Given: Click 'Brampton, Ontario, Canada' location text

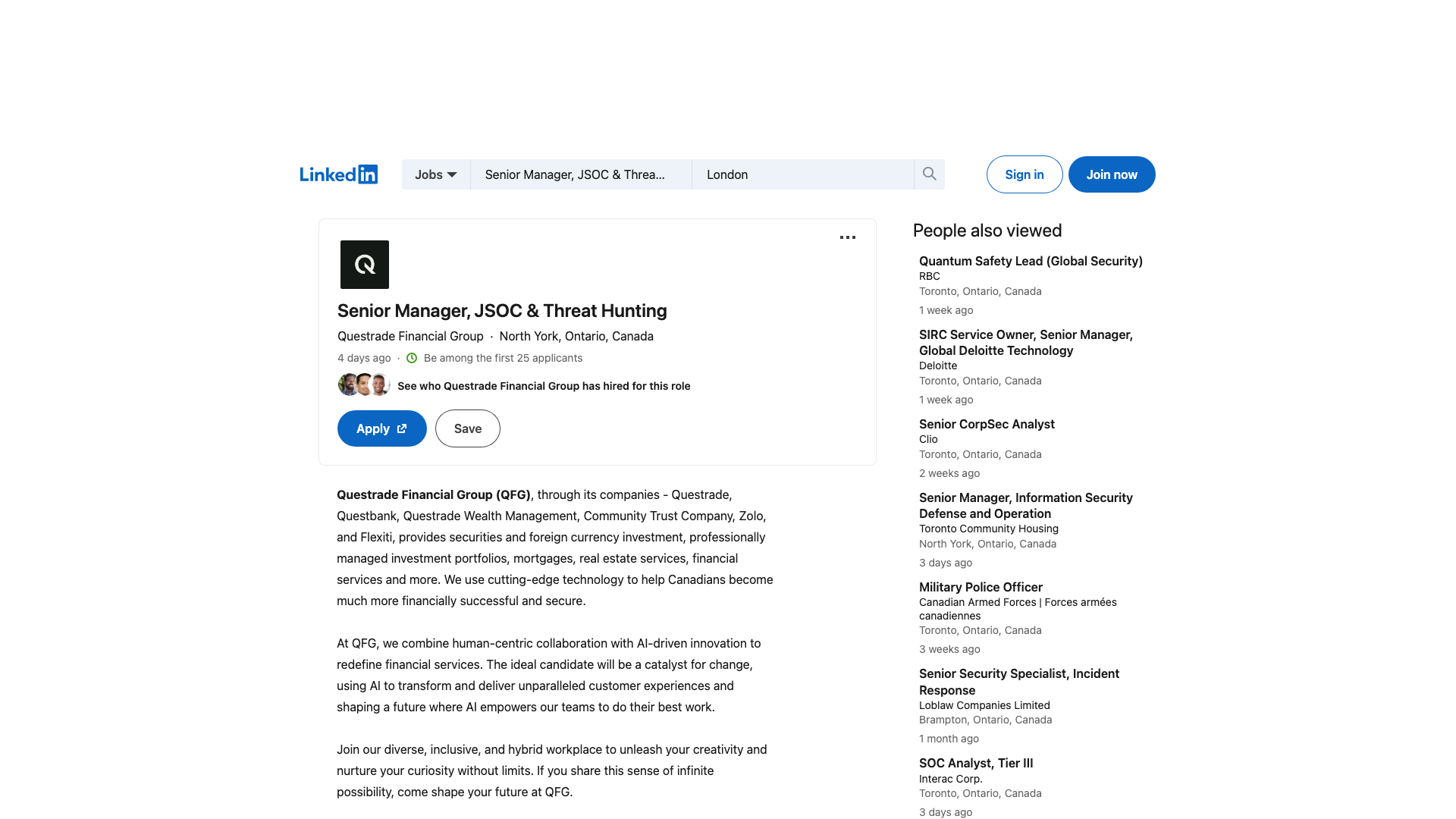Looking at the screenshot, I should 986,720.
